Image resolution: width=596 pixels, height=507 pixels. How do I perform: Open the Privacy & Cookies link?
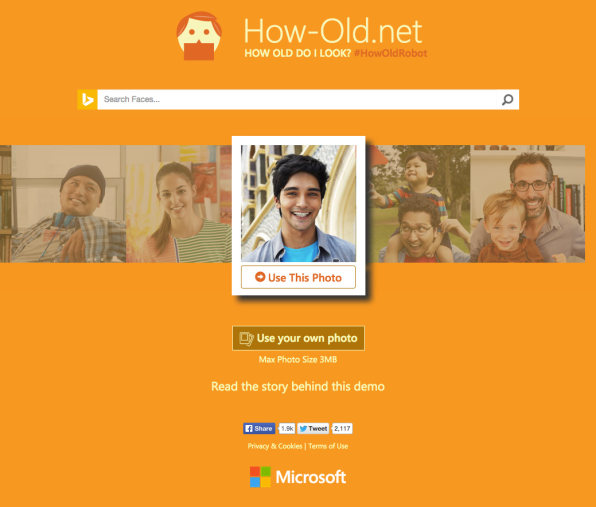(275, 446)
